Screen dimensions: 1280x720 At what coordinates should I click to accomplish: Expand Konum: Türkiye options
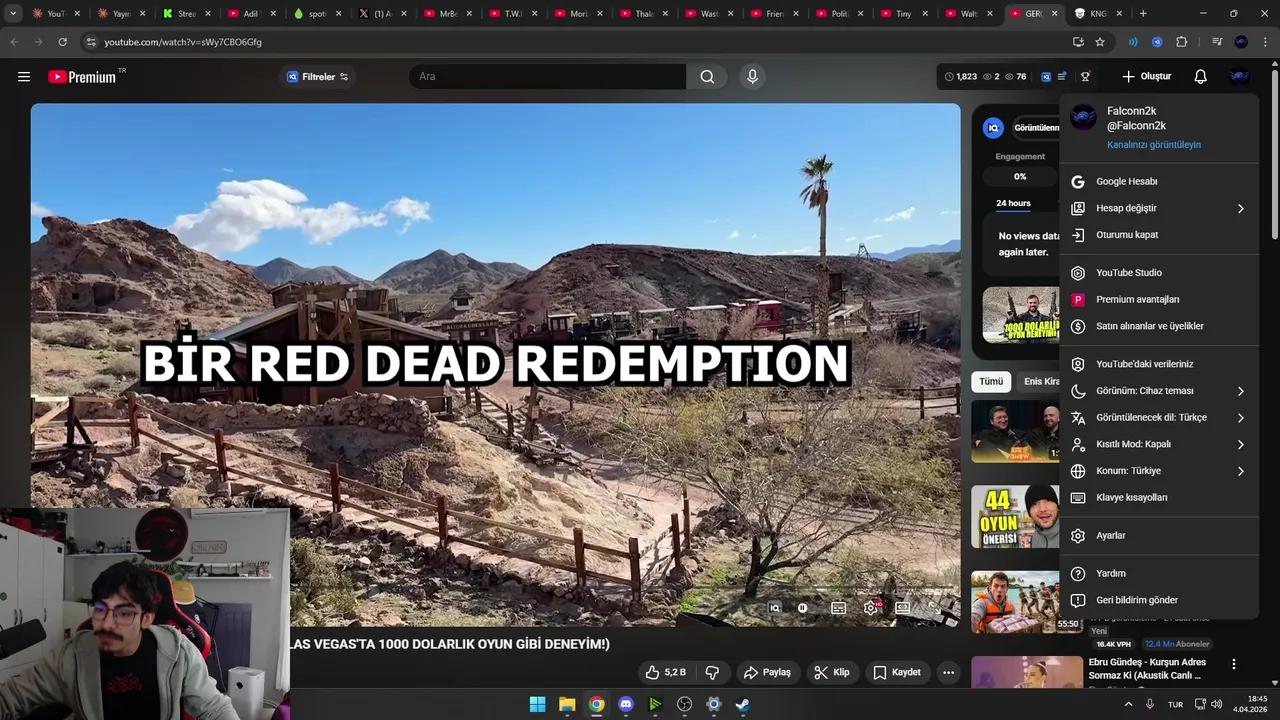coord(1158,471)
